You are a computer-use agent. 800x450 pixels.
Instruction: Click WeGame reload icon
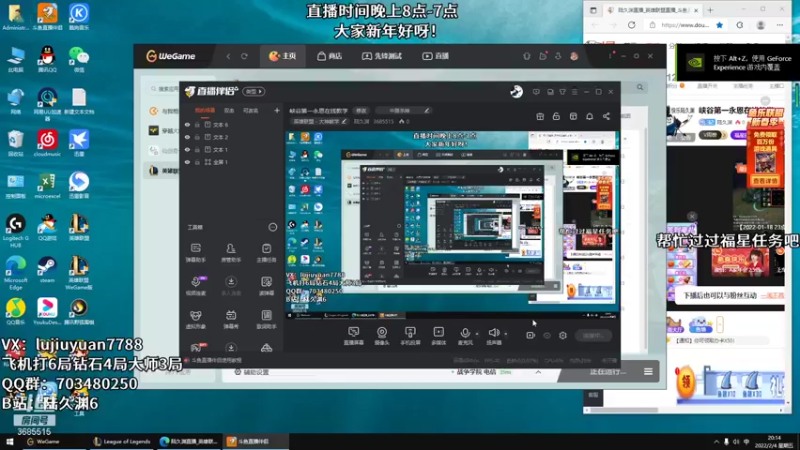(x=244, y=56)
